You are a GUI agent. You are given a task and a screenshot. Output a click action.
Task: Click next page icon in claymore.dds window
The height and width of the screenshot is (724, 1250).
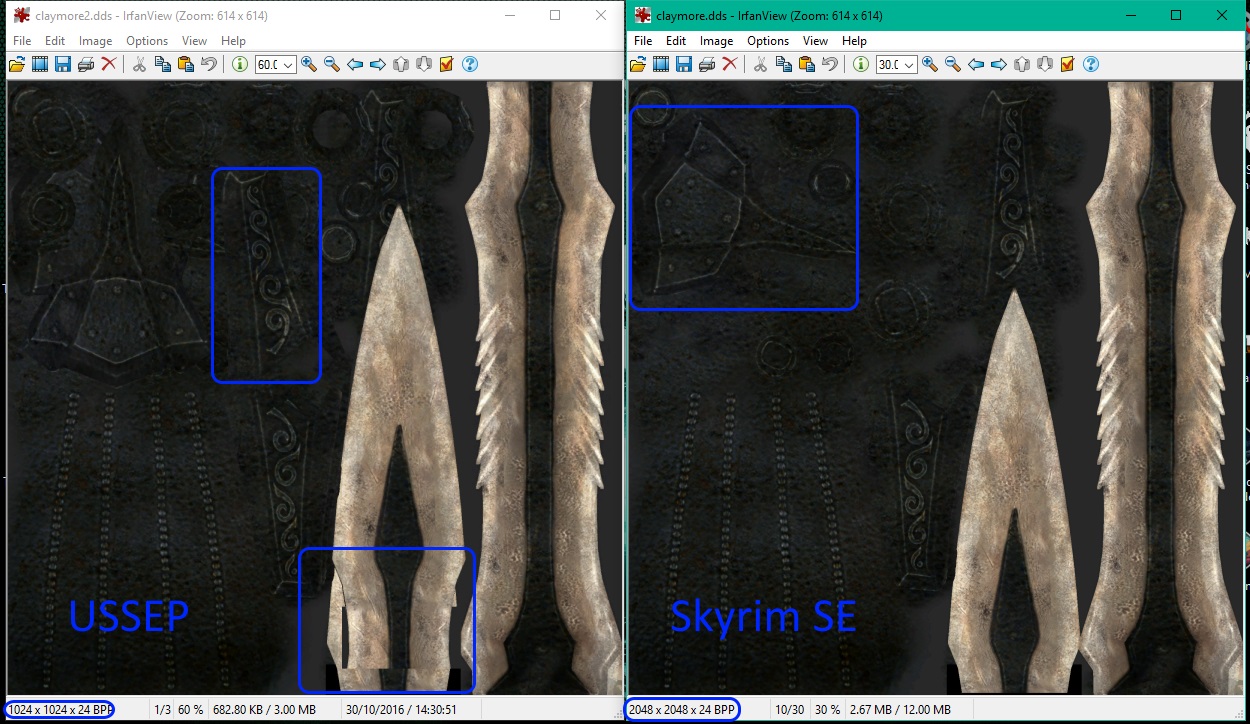(x=1045, y=64)
